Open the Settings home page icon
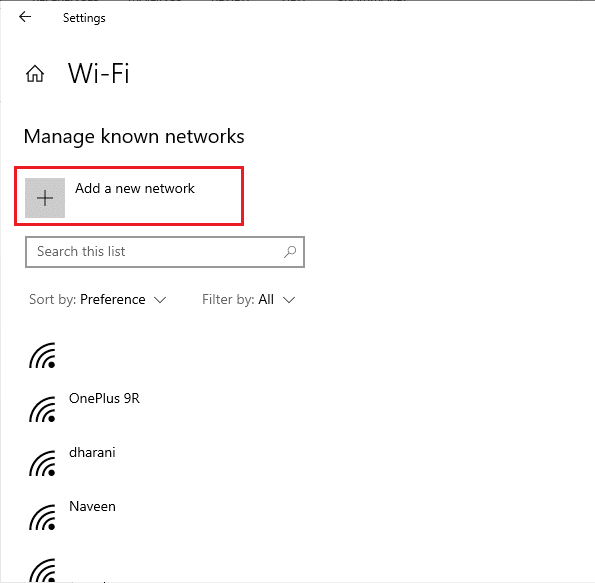Viewport: 595px width, 583px height. coord(35,73)
